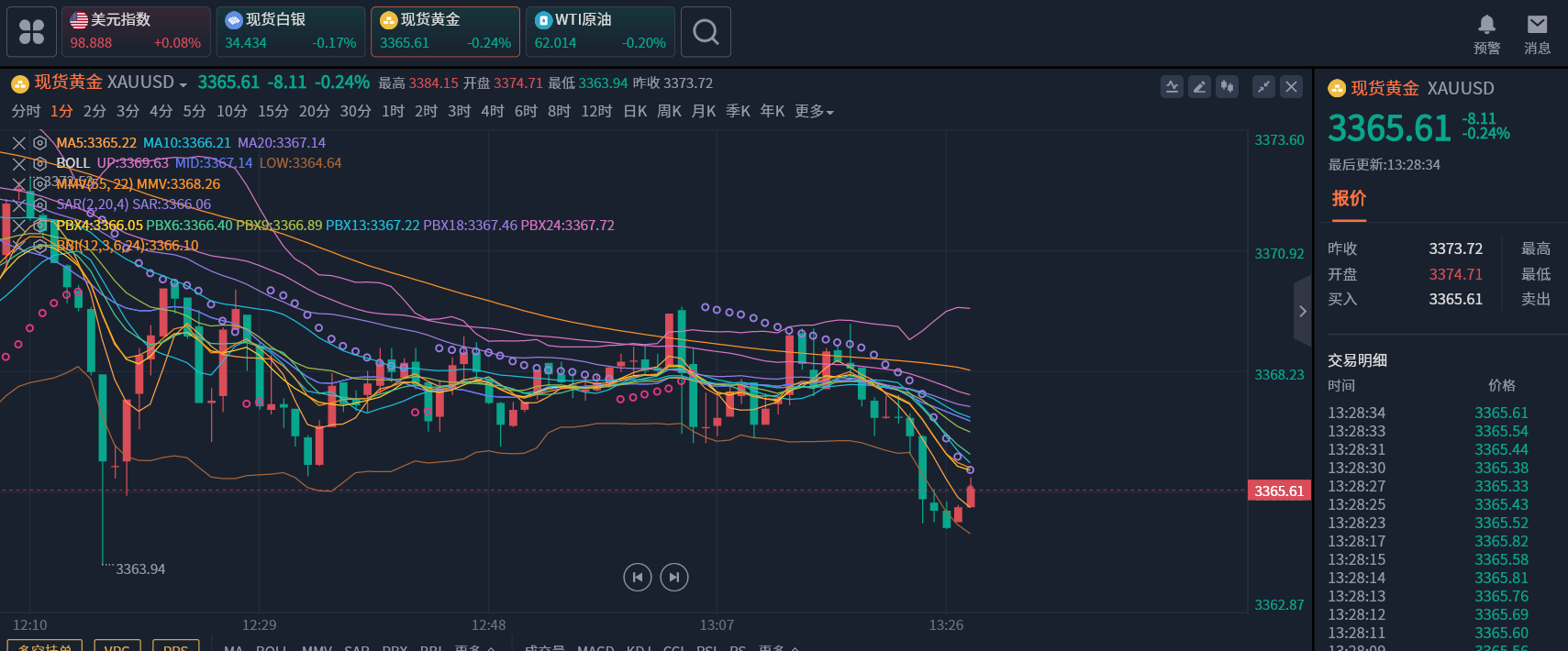
Task: Select the 30分 timeframe
Action: tap(355, 111)
